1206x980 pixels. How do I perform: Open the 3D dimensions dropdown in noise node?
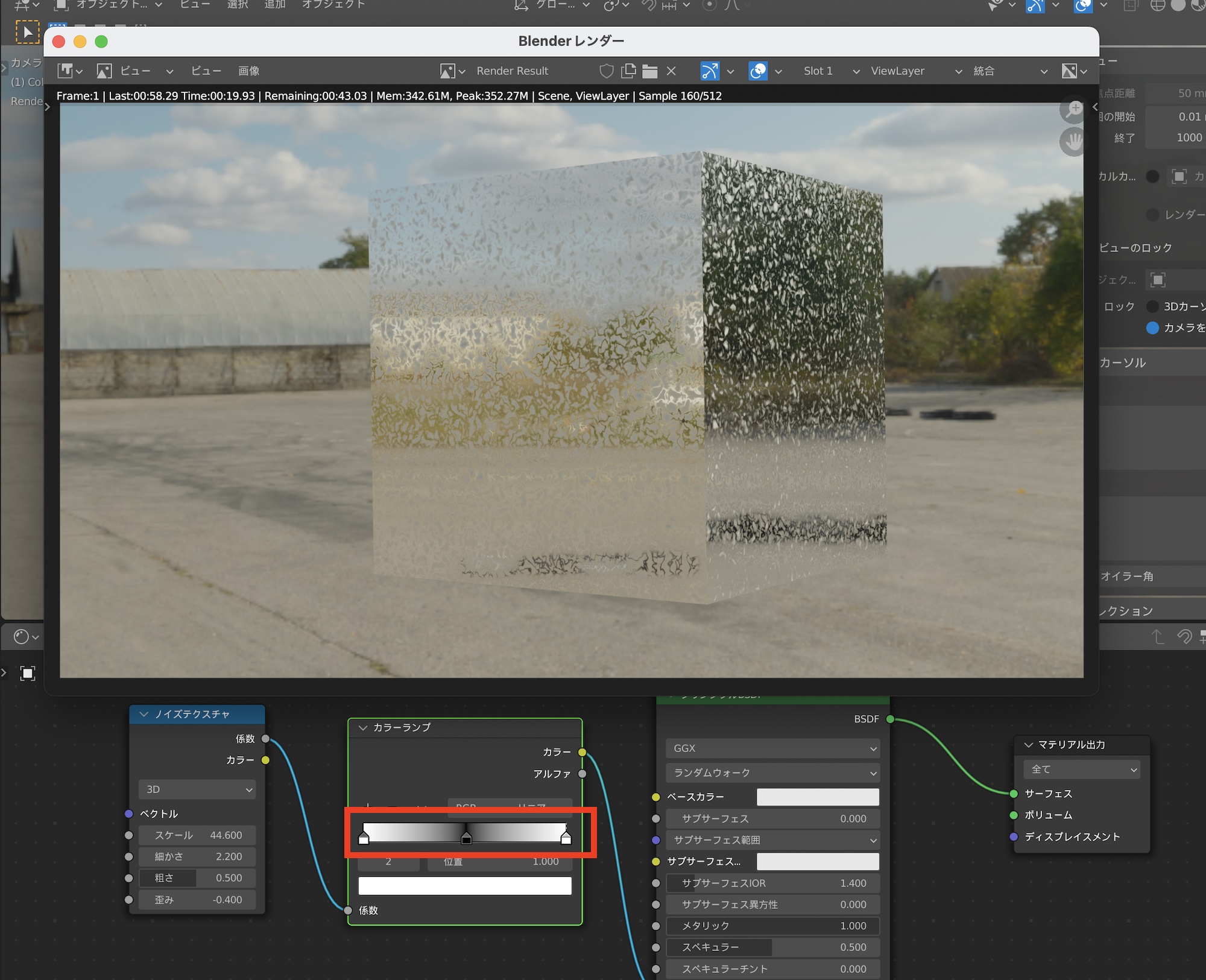coord(197,789)
